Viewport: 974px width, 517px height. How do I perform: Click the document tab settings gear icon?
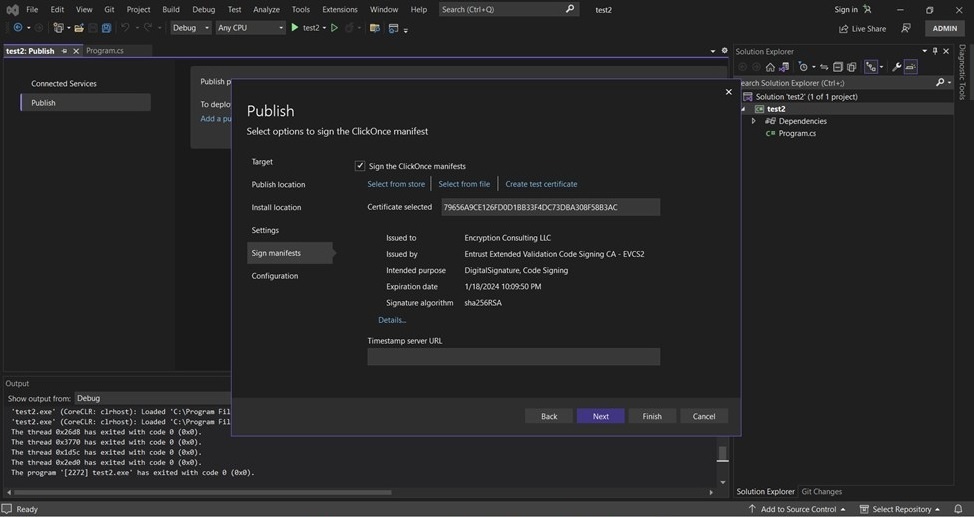click(x=724, y=51)
